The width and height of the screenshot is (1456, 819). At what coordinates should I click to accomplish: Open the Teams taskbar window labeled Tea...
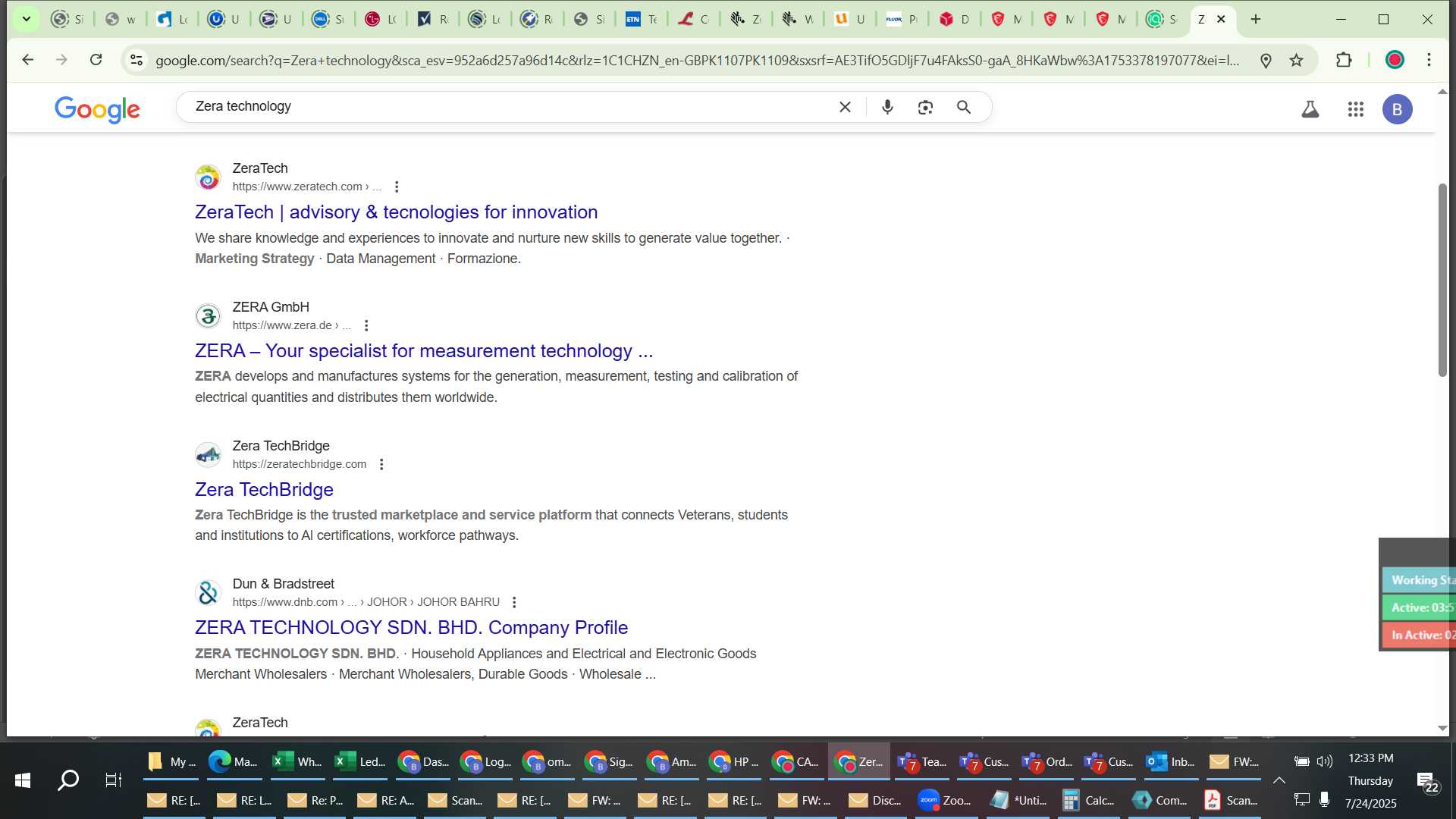pos(921,761)
